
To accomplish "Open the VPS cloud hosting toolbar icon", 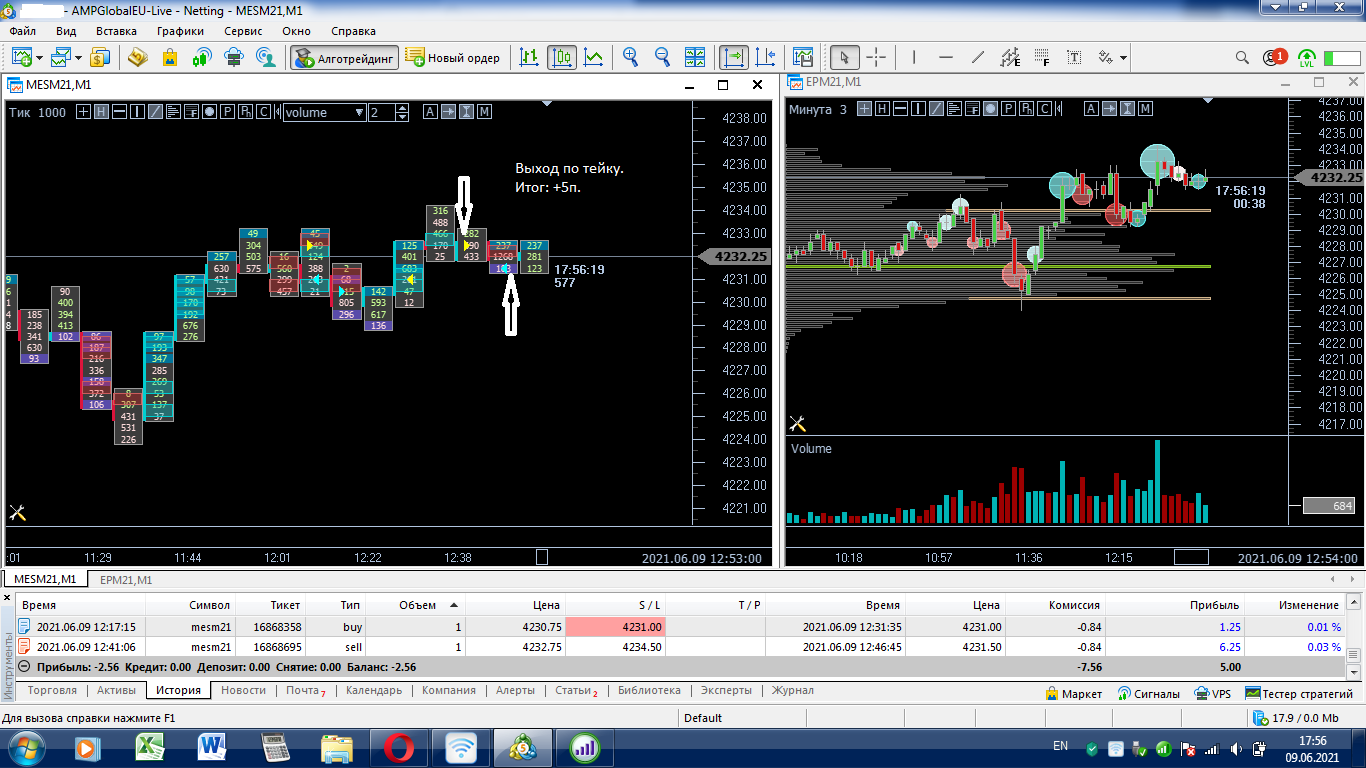I will pyautogui.click(x=234, y=57).
